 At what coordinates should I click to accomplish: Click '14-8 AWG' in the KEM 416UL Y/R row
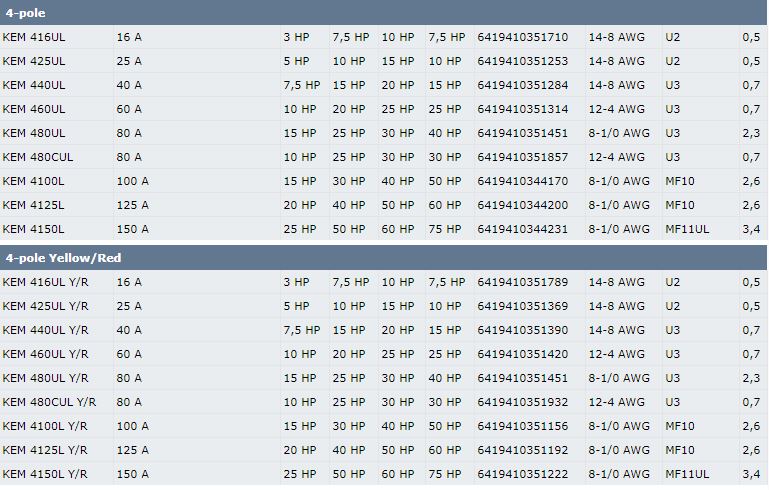[616, 283]
